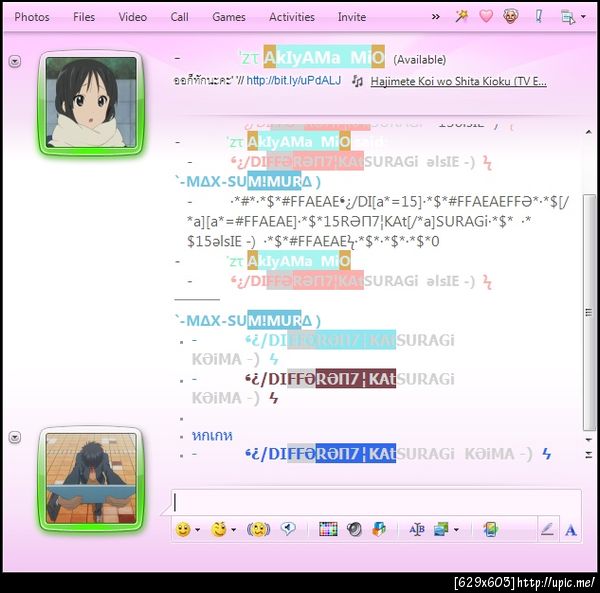600x593 pixels.
Task: Open the Games menu item
Action: click(x=229, y=17)
